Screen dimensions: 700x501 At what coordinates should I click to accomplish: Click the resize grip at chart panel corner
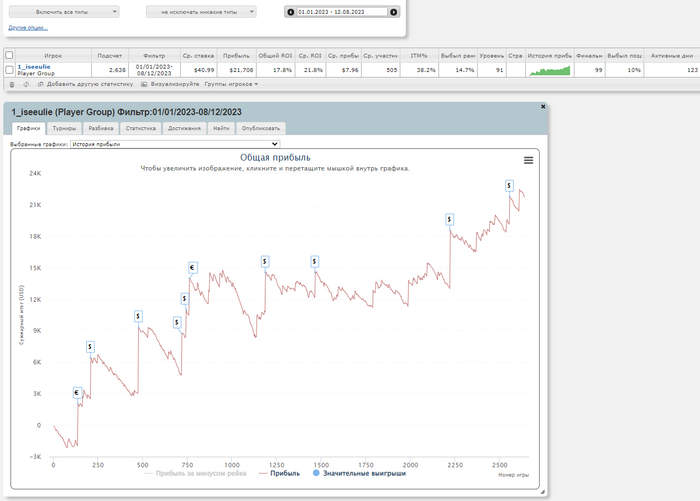(542, 492)
